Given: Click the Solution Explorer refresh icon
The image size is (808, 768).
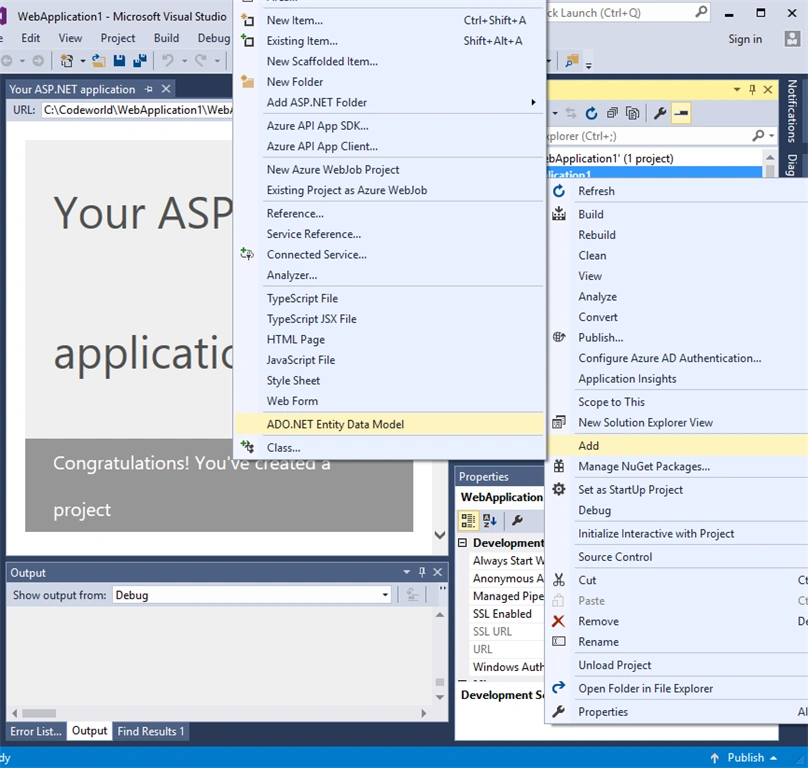Looking at the screenshot, I should (x=591, y=113).
